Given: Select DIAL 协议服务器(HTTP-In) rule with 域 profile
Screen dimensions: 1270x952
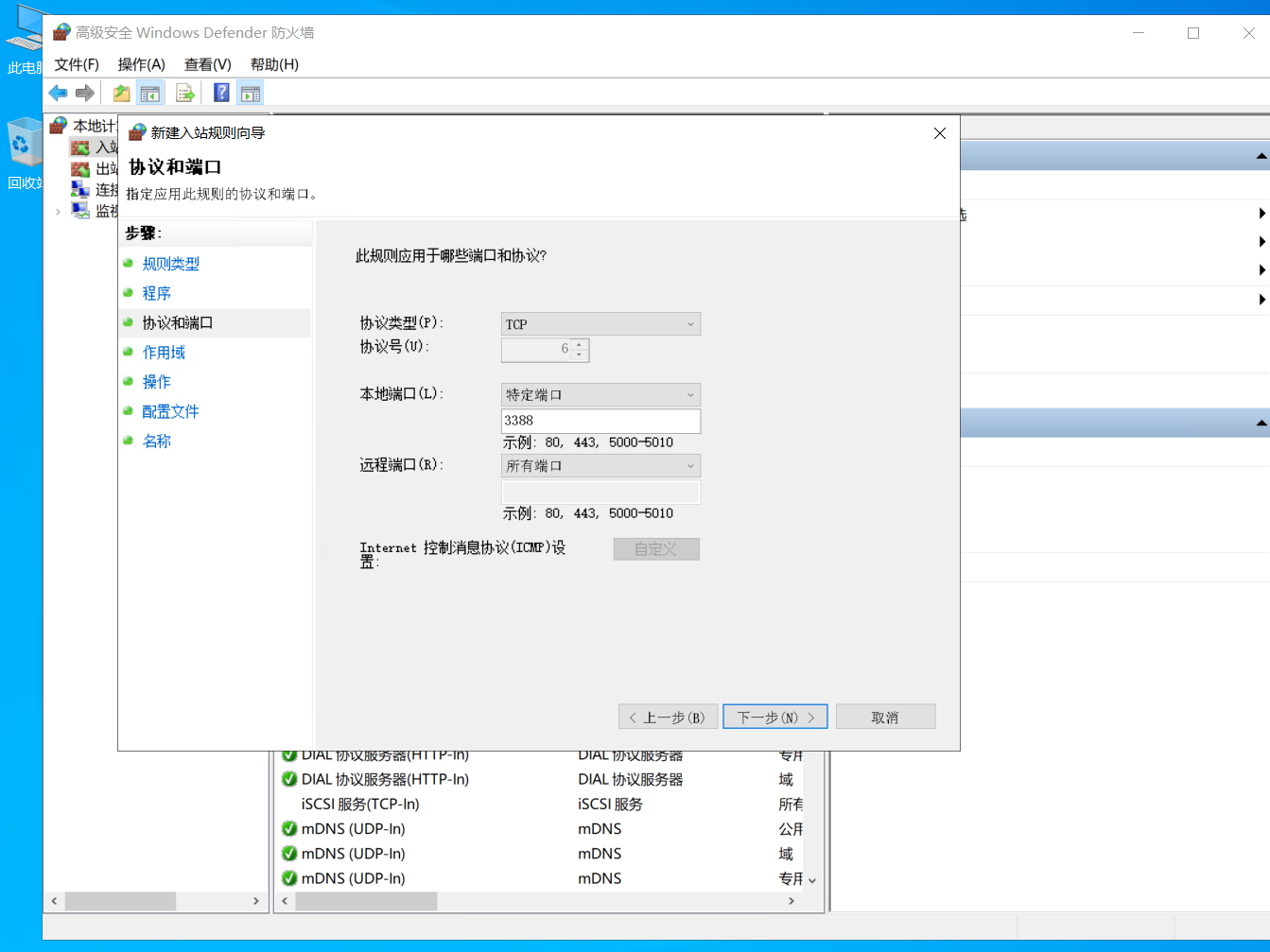Looking at the screenshot, I should [x=385, y=779].
